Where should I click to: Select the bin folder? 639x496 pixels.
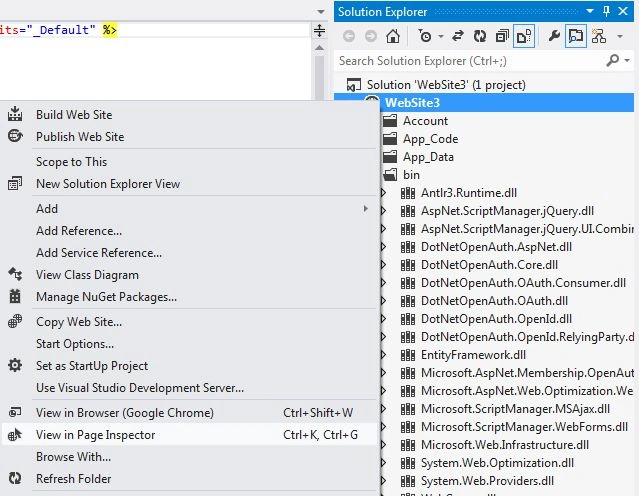(411, 175)
